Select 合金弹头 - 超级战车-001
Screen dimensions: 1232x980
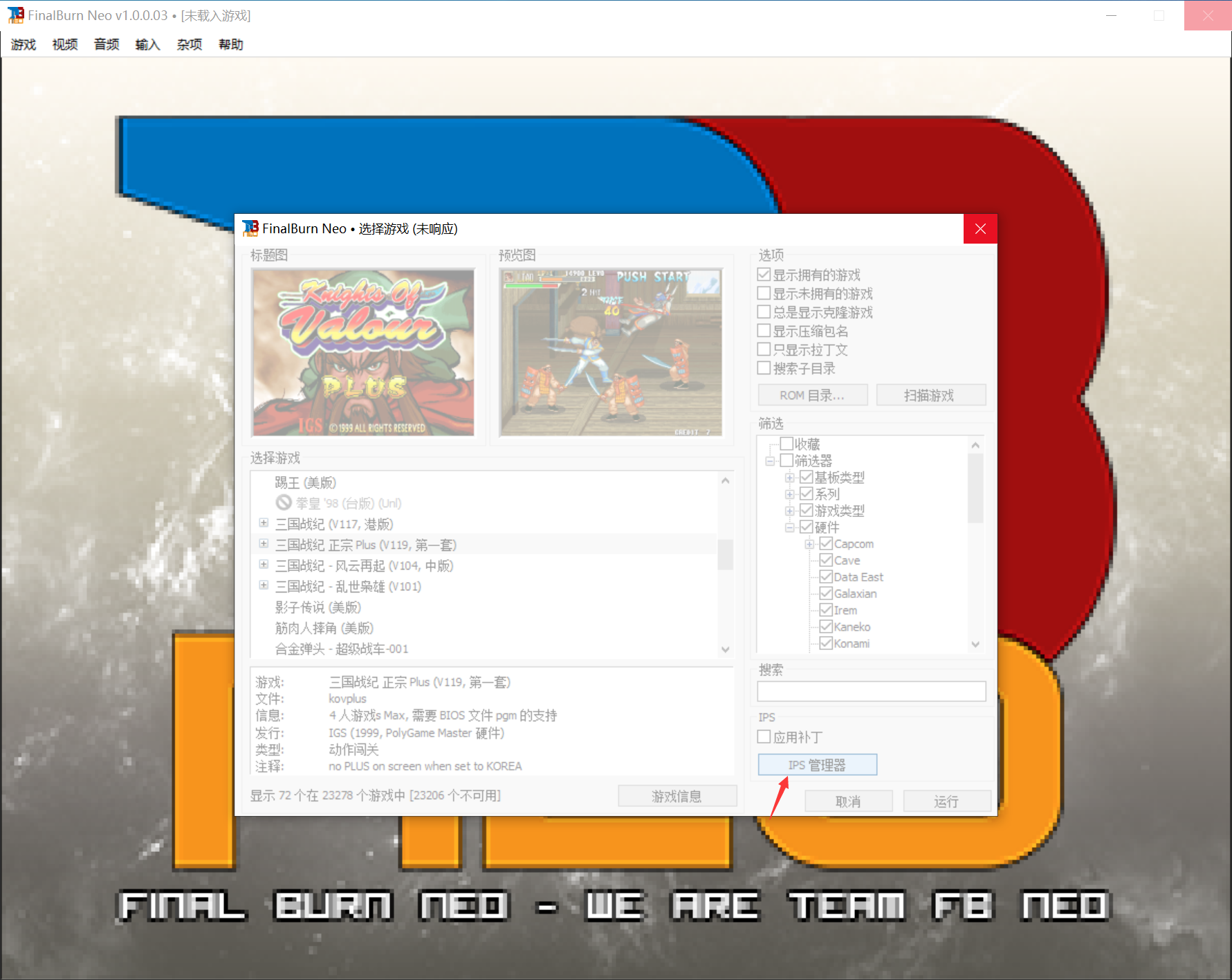(342, 648)
